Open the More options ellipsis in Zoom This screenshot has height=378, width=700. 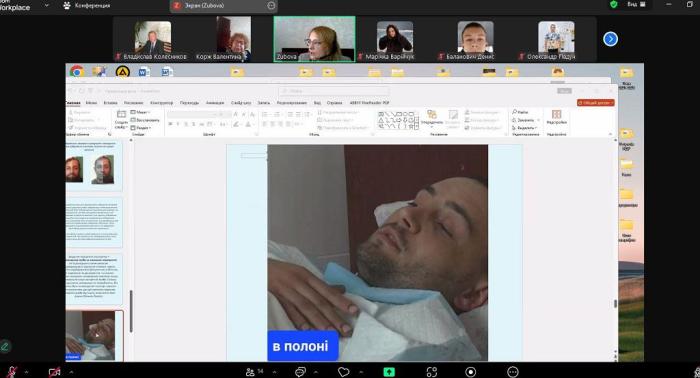(x=513, y=371)
